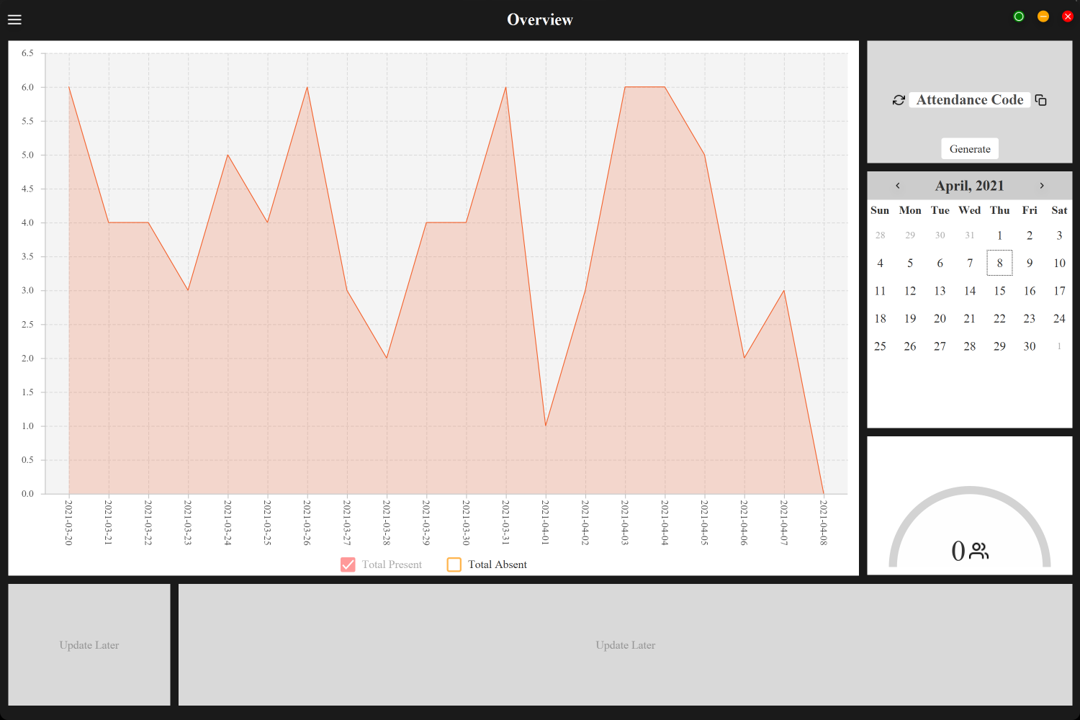
Task: Open the hamburger navigation menu
Action: point(14,18)
